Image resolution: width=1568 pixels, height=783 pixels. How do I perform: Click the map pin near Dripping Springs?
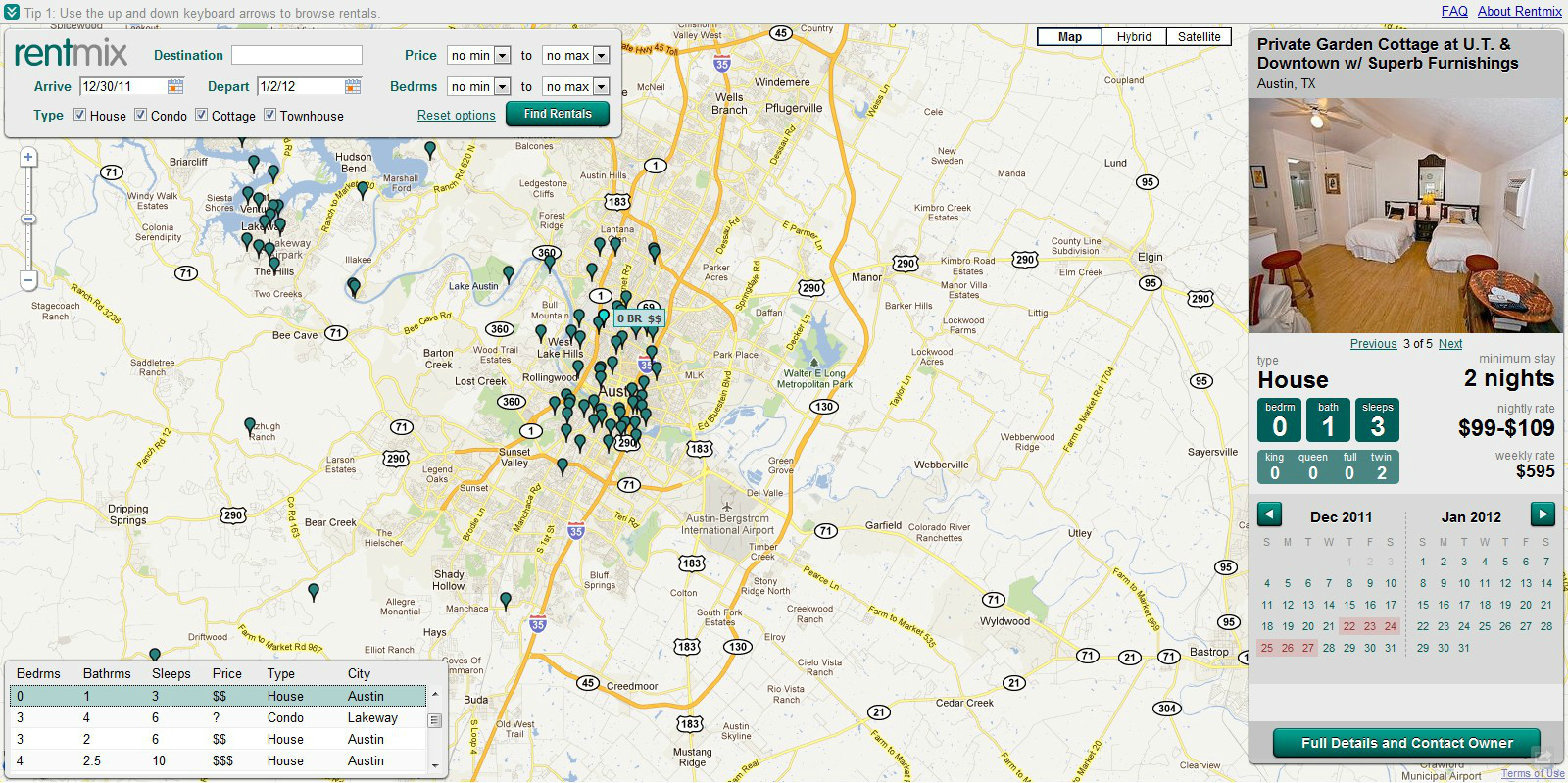point(250,426)
